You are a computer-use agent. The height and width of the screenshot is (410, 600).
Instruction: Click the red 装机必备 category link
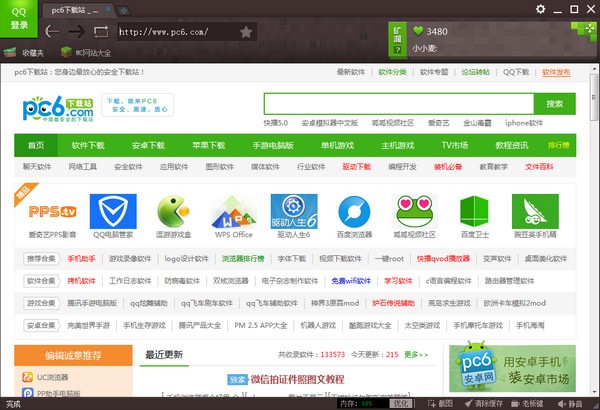[x=448, y=167]
